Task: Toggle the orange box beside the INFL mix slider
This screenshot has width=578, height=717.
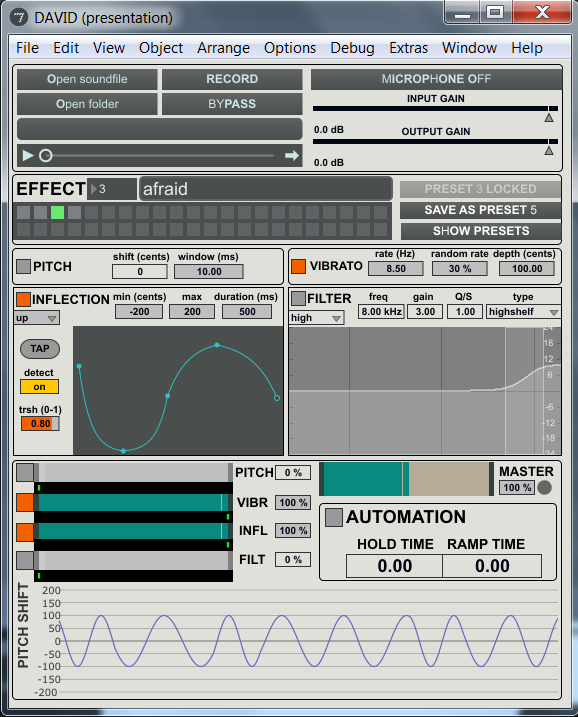Action: pos(25,532)
